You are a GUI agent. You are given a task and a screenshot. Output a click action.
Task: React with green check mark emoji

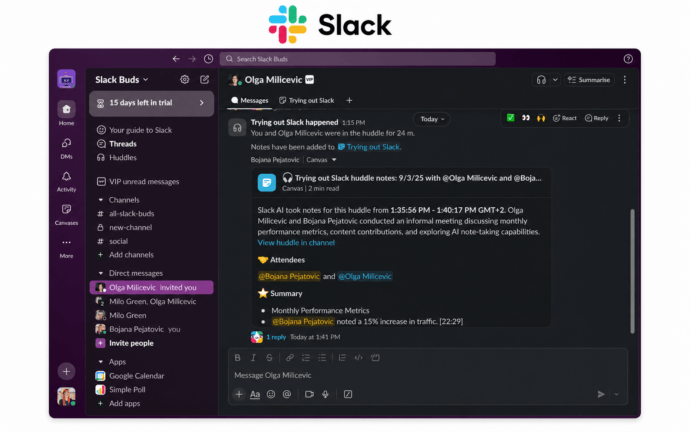[510, 118]
